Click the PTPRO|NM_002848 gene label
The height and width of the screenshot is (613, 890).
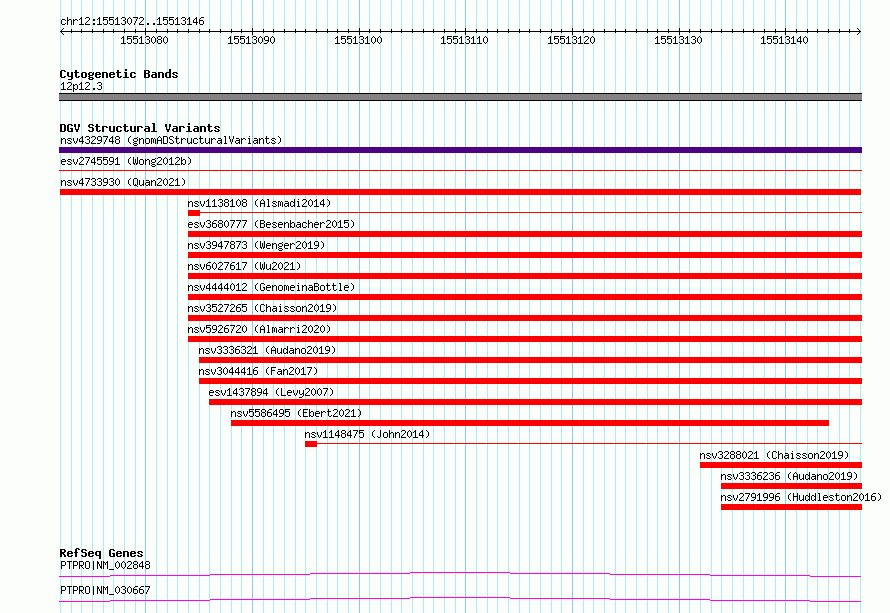coord(105,565)
